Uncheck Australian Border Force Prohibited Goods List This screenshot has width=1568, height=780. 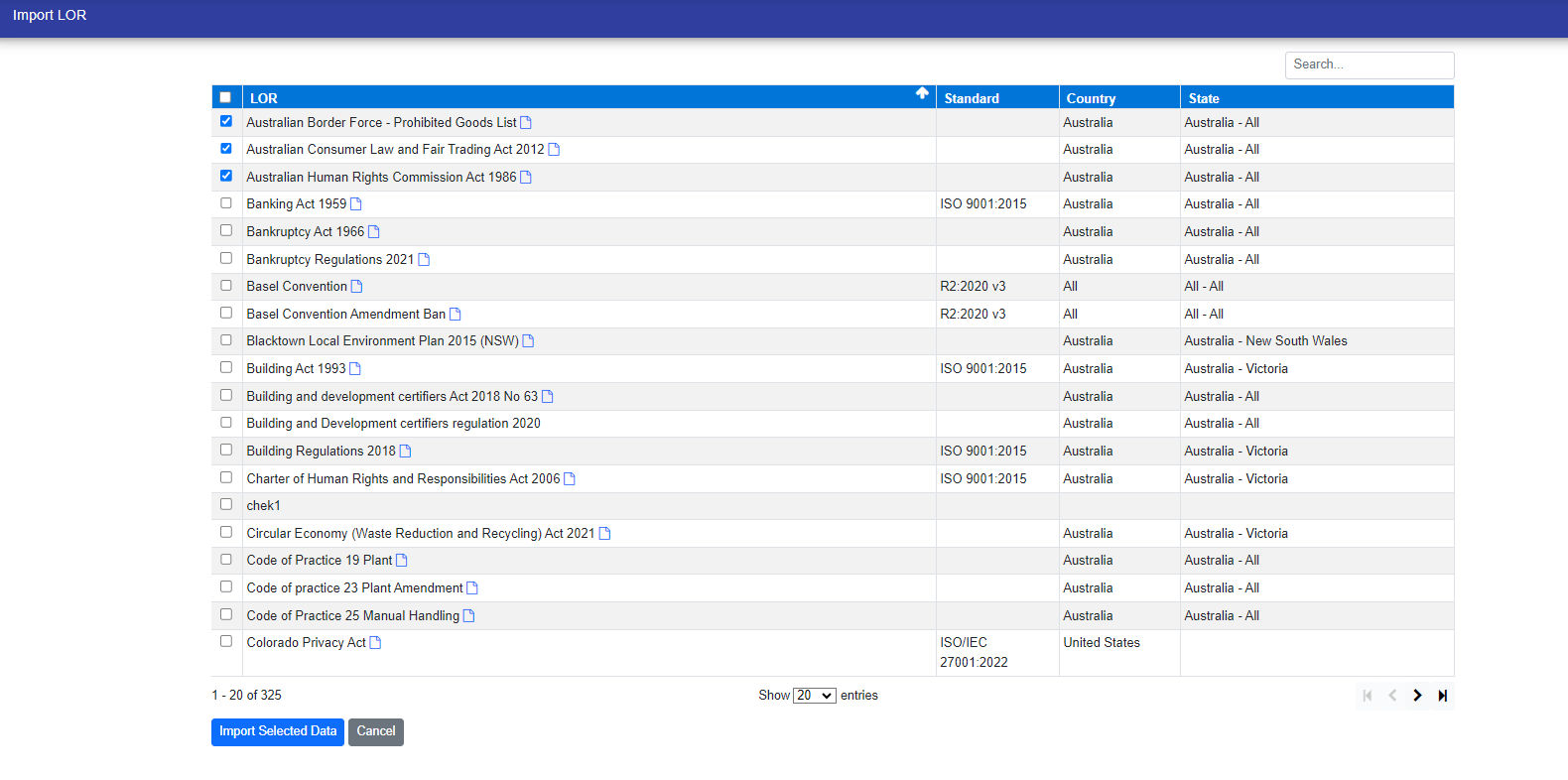(226, 121)
